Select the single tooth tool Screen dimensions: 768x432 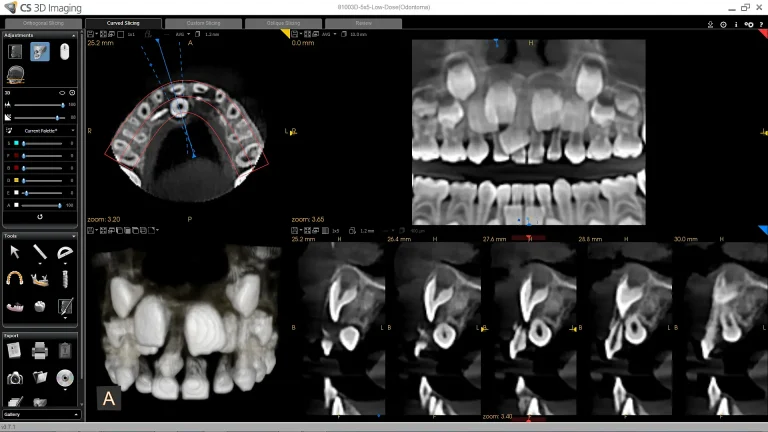click(x=40, y=307)
